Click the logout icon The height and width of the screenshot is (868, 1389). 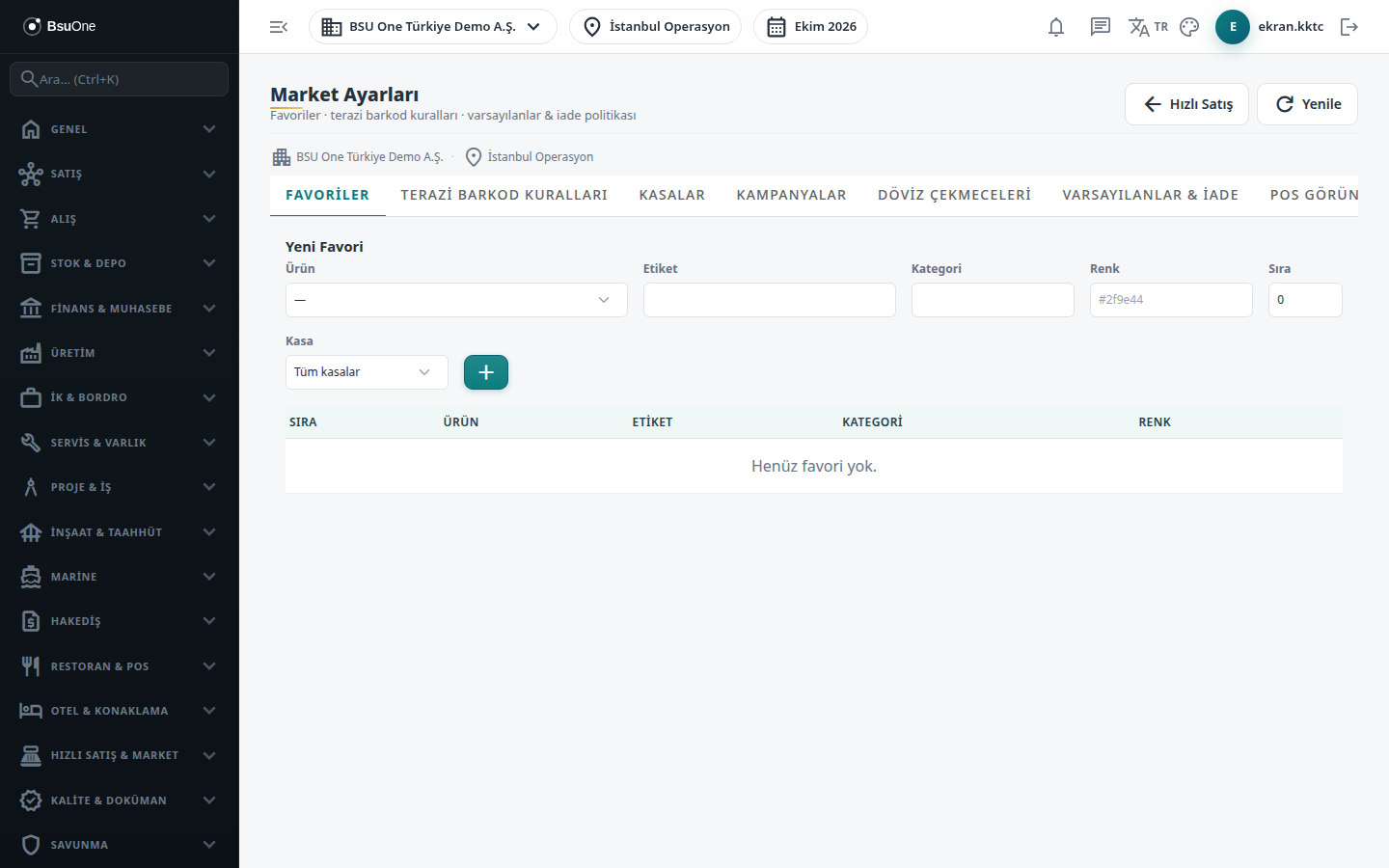pos(1349,27)
